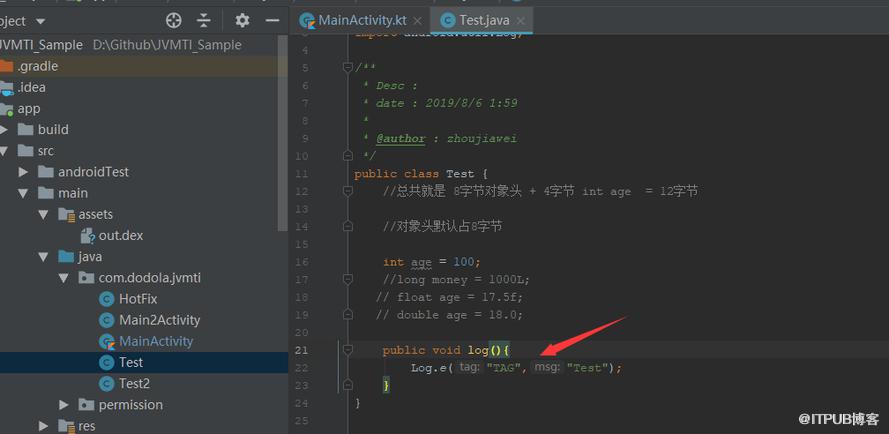Fold the comment block at line 12
Screen dimensions: 889x434
[348, 192]
